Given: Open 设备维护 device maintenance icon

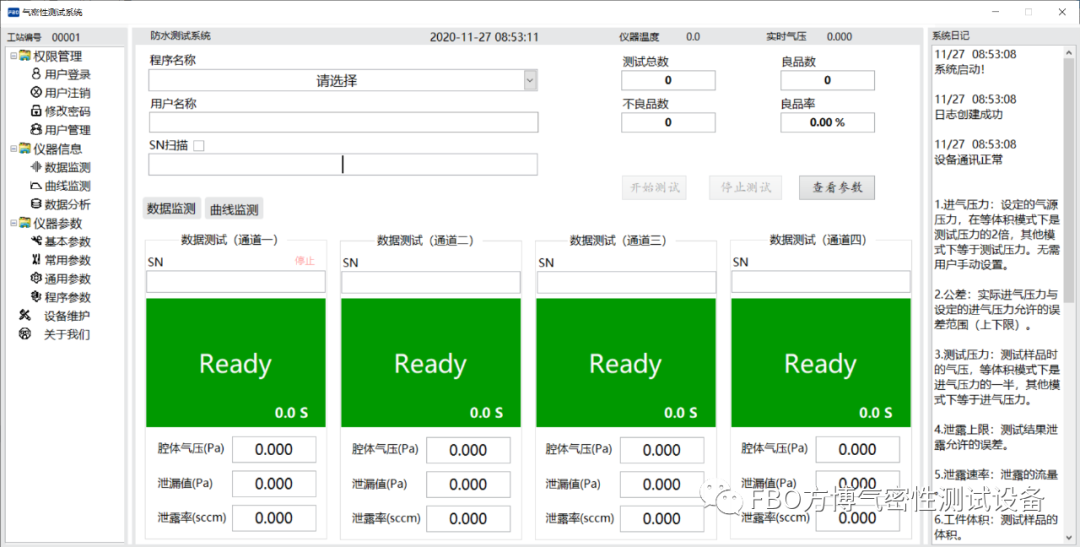Looking at the screenshot, I should click(x=24, y=315).
